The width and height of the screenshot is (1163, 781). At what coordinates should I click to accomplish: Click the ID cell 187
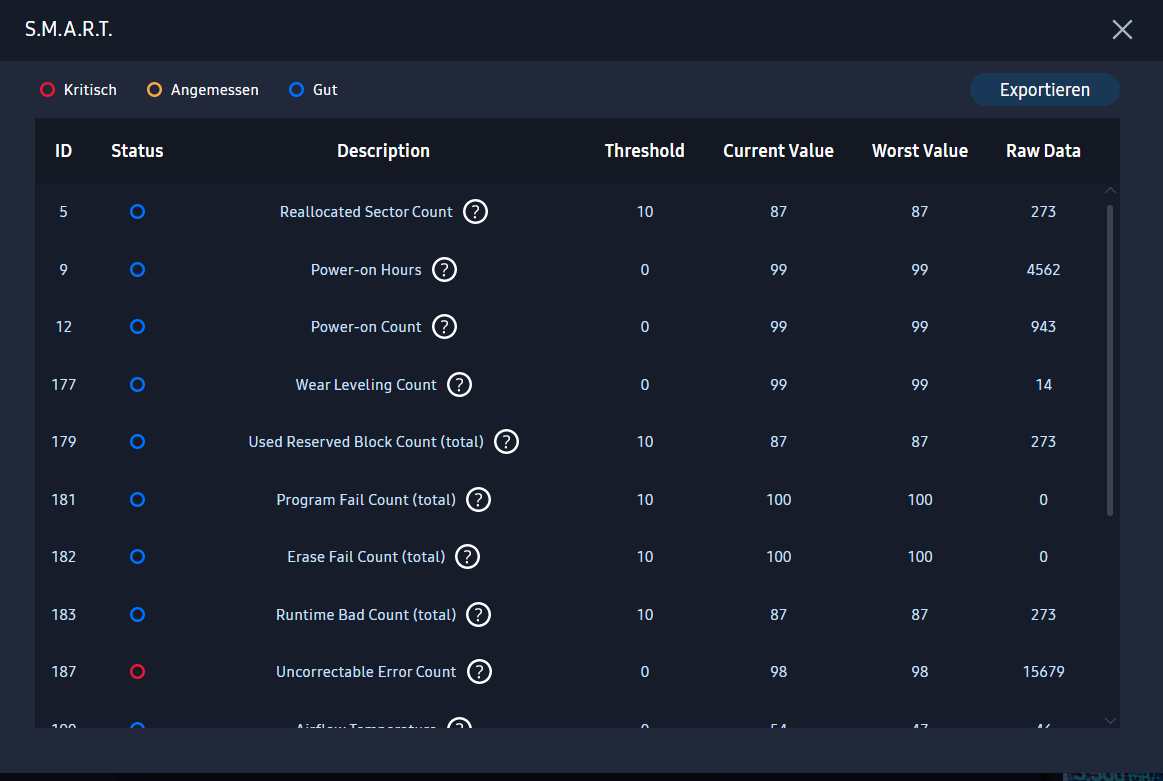point(64,672)
